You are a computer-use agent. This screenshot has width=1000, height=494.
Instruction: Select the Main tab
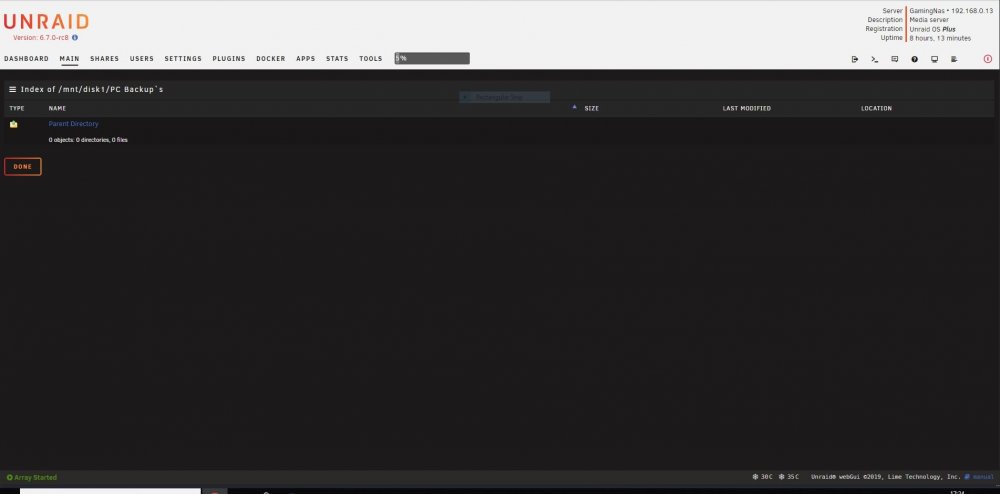(70, 59)
